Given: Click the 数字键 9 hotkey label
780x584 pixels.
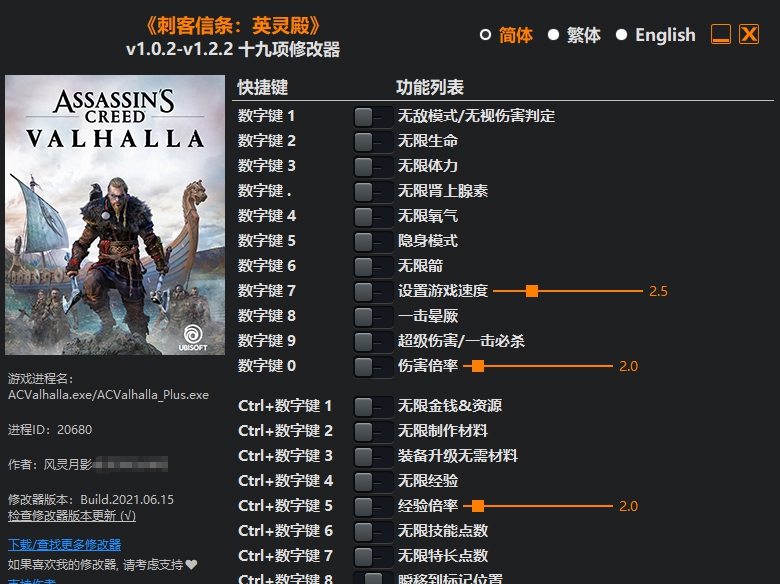Looking at the screenshot, I should point(267,341).
